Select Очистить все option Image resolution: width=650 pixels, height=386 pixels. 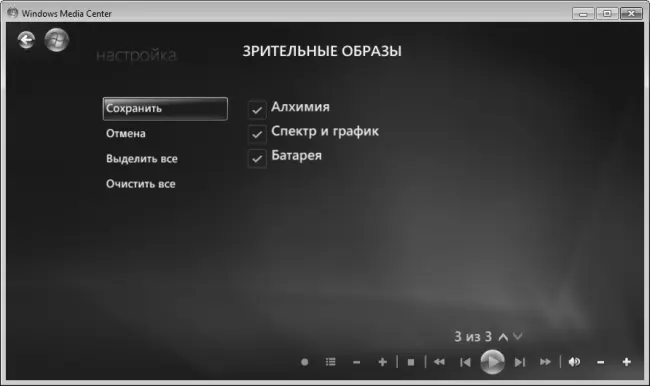pos(141,184)
